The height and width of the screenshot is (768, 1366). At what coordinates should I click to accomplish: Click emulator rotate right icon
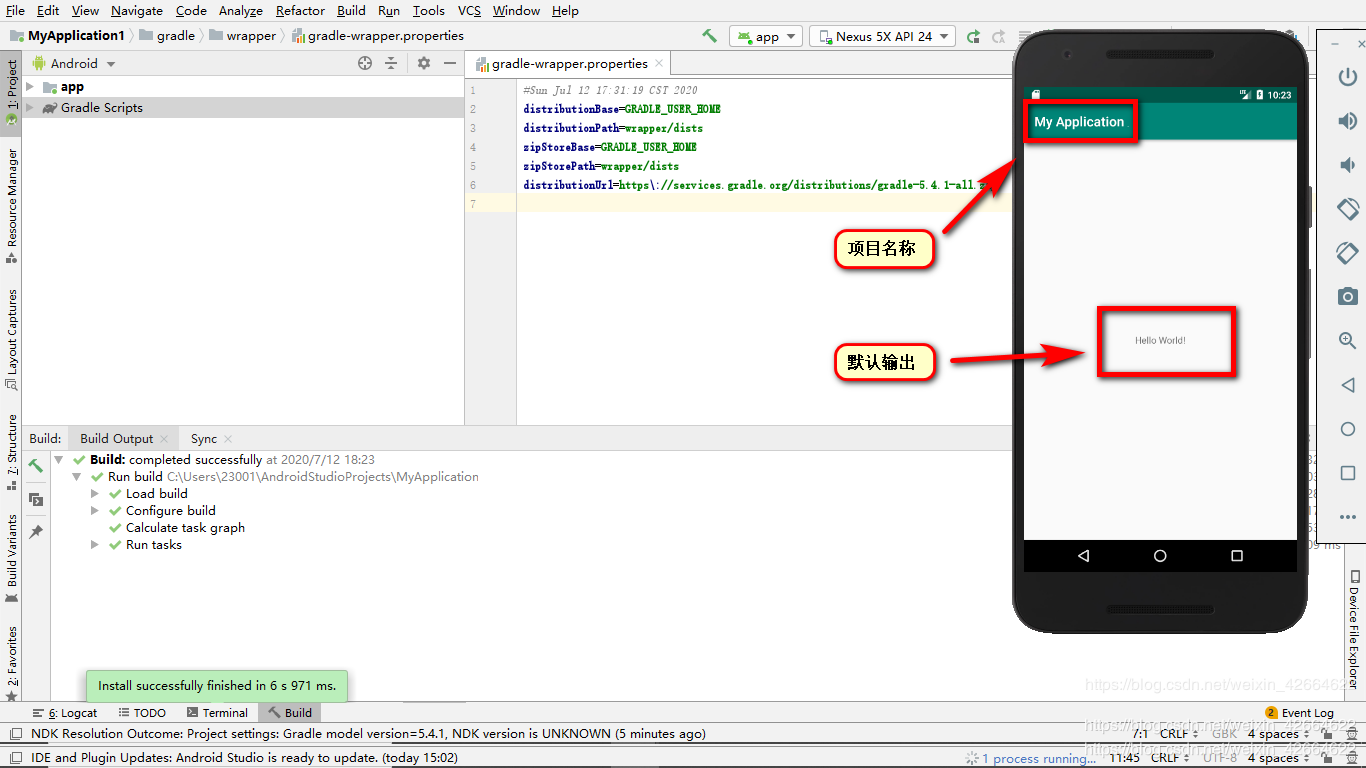click(x=1348, y=252)
